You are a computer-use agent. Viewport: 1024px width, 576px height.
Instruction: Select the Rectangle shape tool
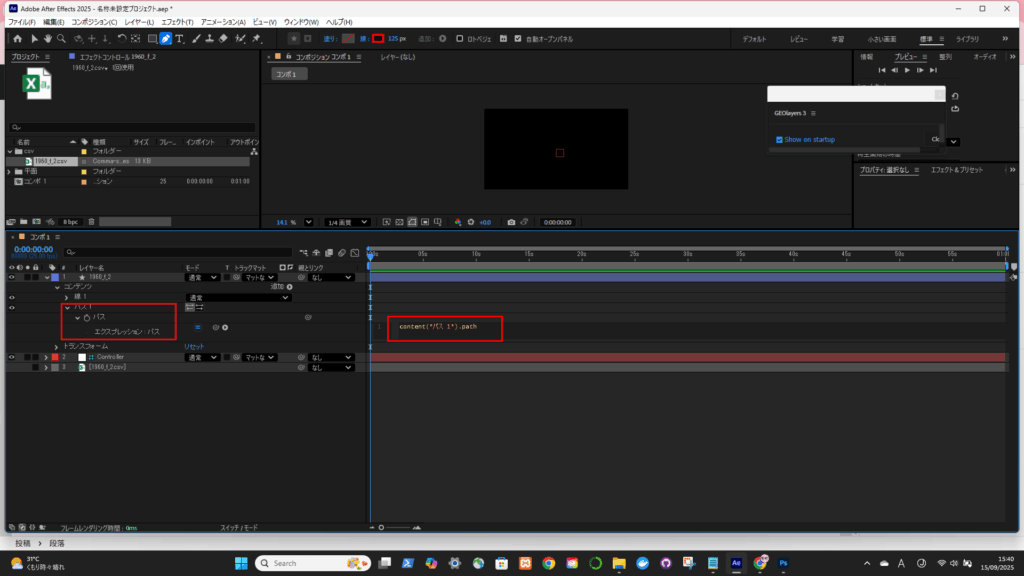151,39
